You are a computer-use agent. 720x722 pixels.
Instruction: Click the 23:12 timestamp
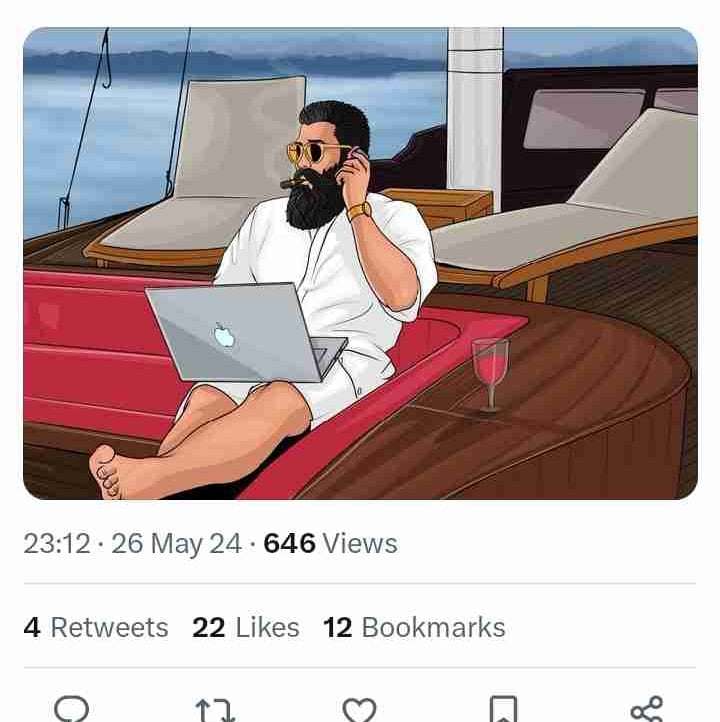click(57, 544)
